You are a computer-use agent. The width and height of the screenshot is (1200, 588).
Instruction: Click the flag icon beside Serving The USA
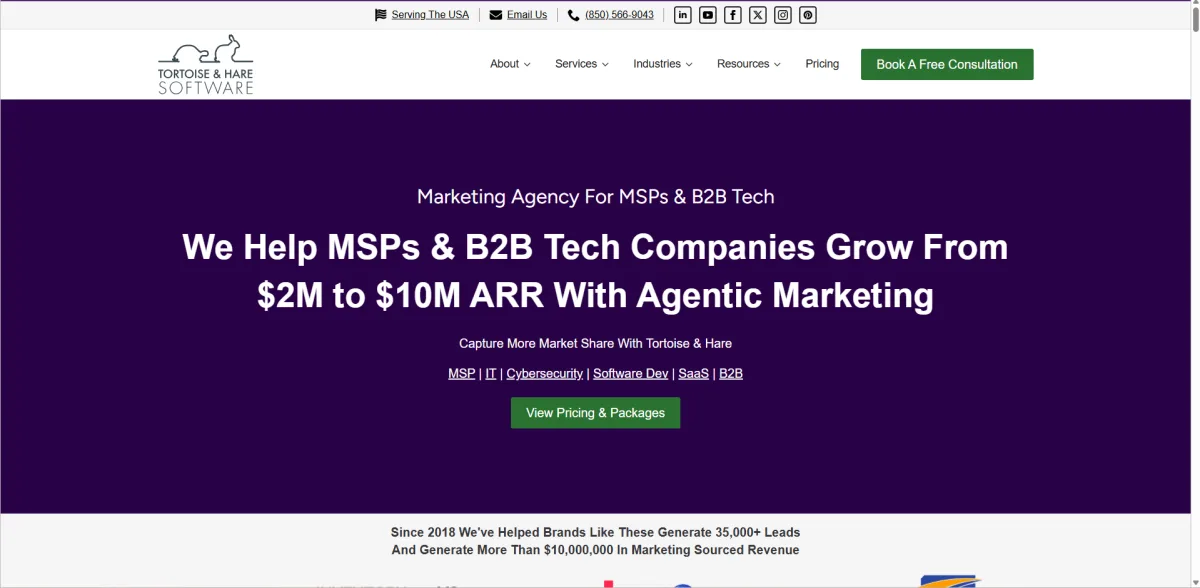[x=380, y=15]
